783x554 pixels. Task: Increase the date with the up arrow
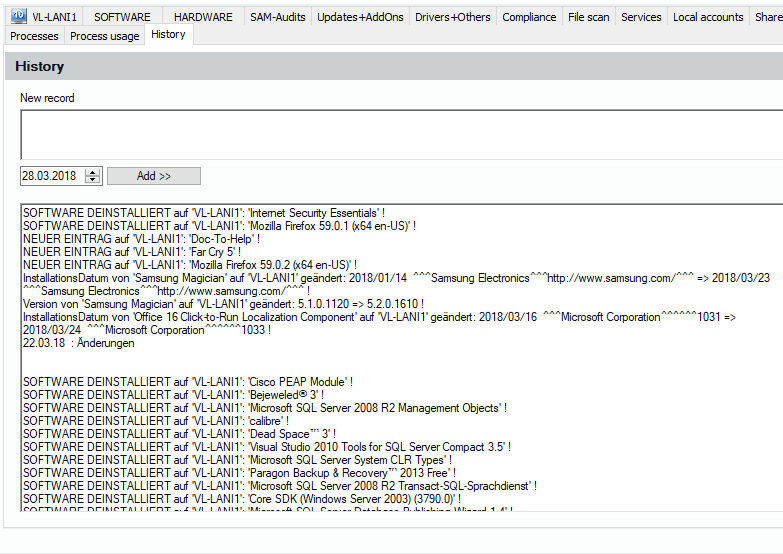93,172
